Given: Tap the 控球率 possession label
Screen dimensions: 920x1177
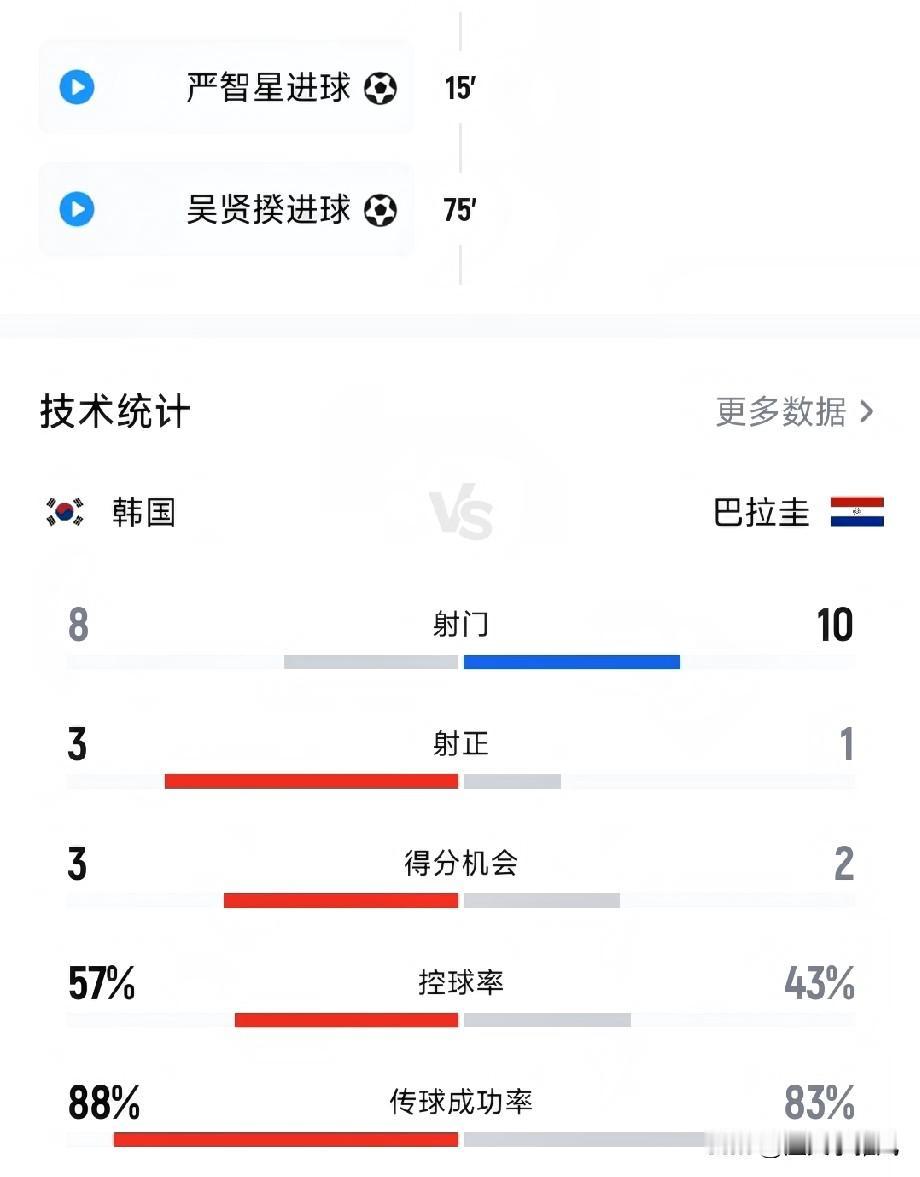Looking at the screenshot, I should coord(461,983).
